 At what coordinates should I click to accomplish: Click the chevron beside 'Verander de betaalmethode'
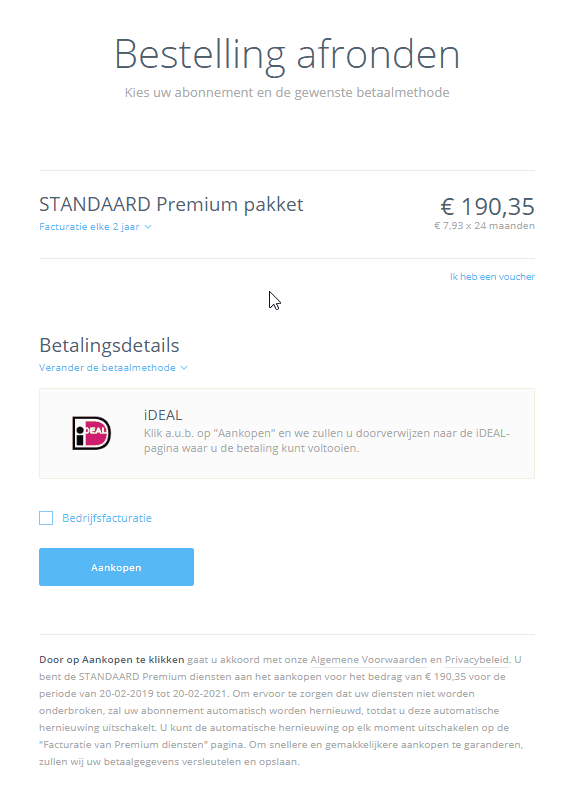[x=184, y=368]
